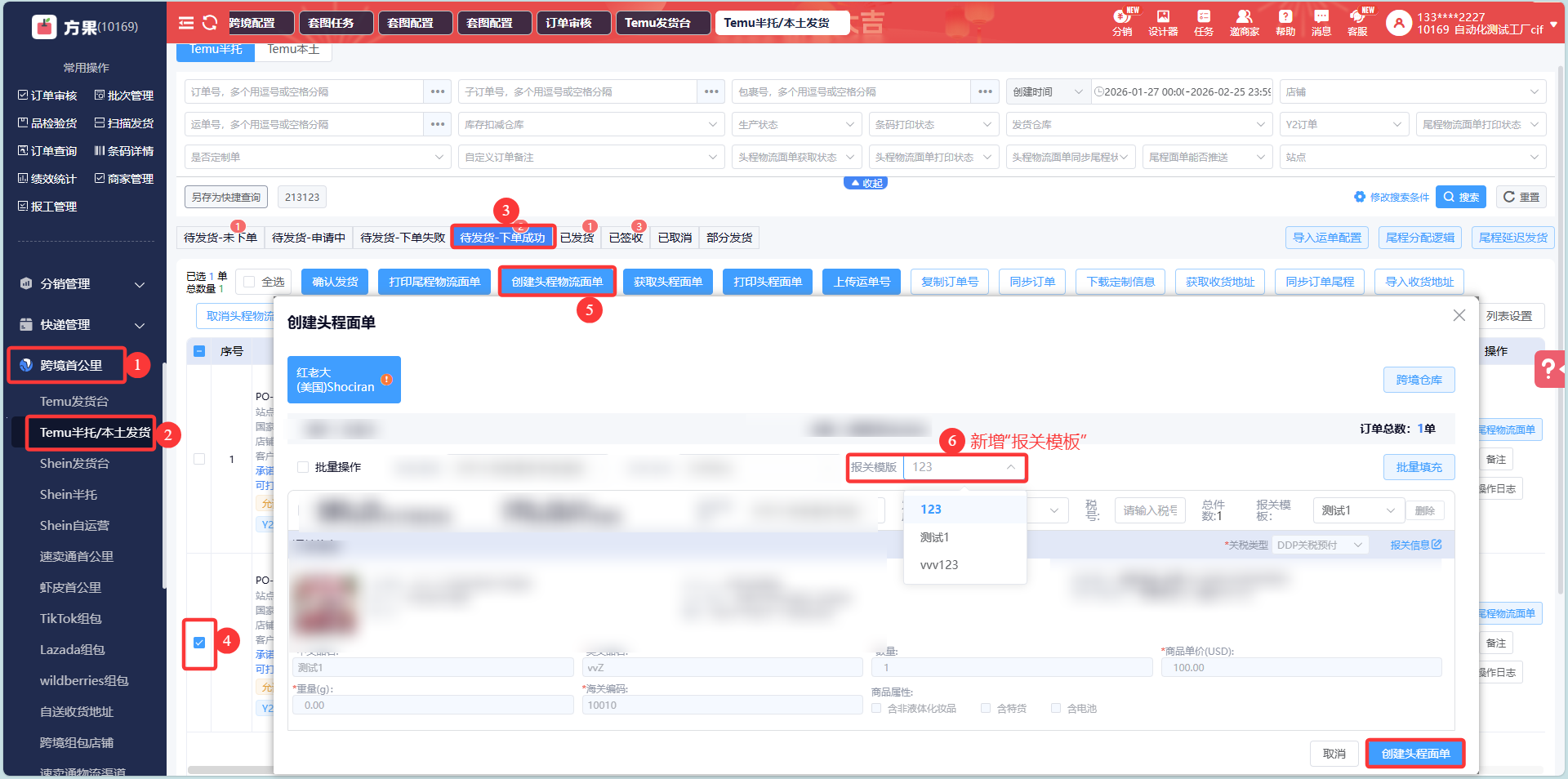This screenshot has width=1568, height=779.
Task: Open 绩效统计 in sidebar shortcuts
Action: (x=47, y=179)
